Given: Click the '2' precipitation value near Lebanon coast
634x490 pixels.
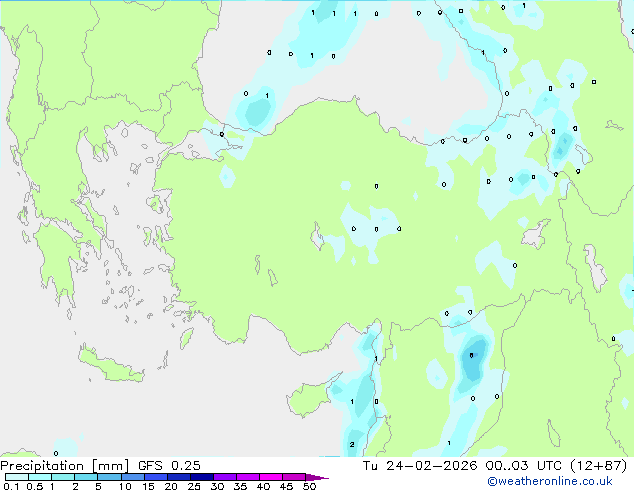Looking at the screenshot, I should click(352, 444).
